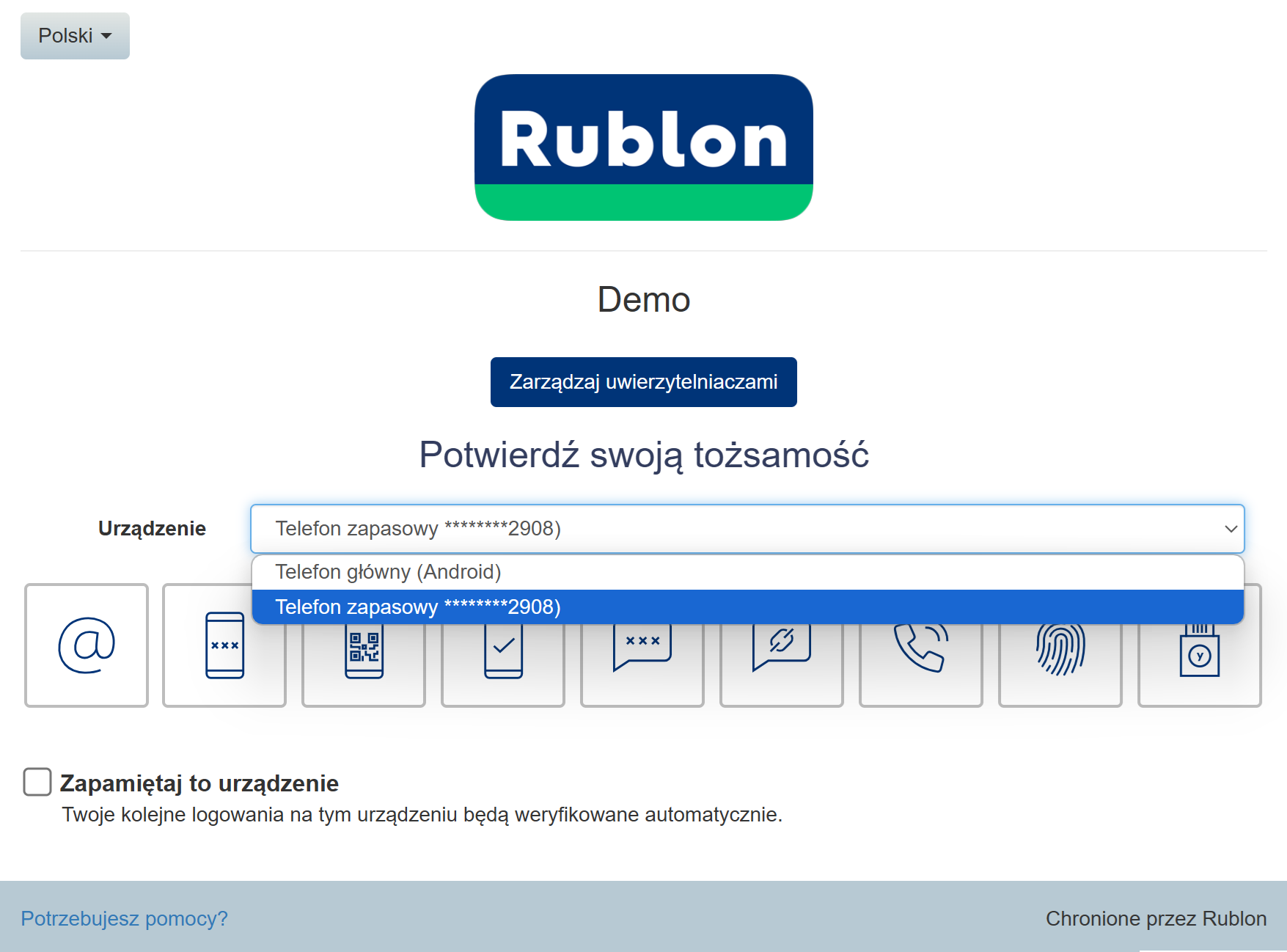Click the Zarządzaj uwierzytelniaczami button

pos(643,382)
